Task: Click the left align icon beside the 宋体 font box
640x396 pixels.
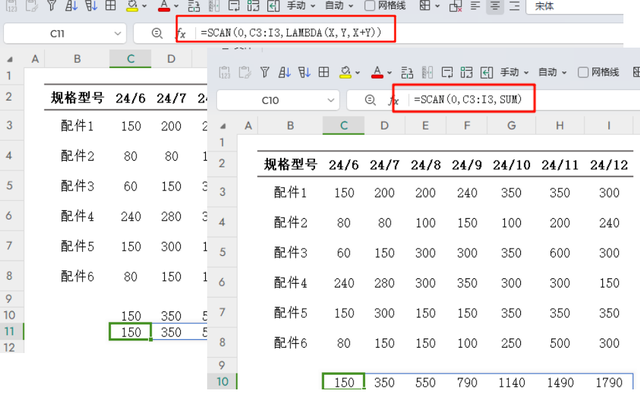Action: [x=476, y=6]
